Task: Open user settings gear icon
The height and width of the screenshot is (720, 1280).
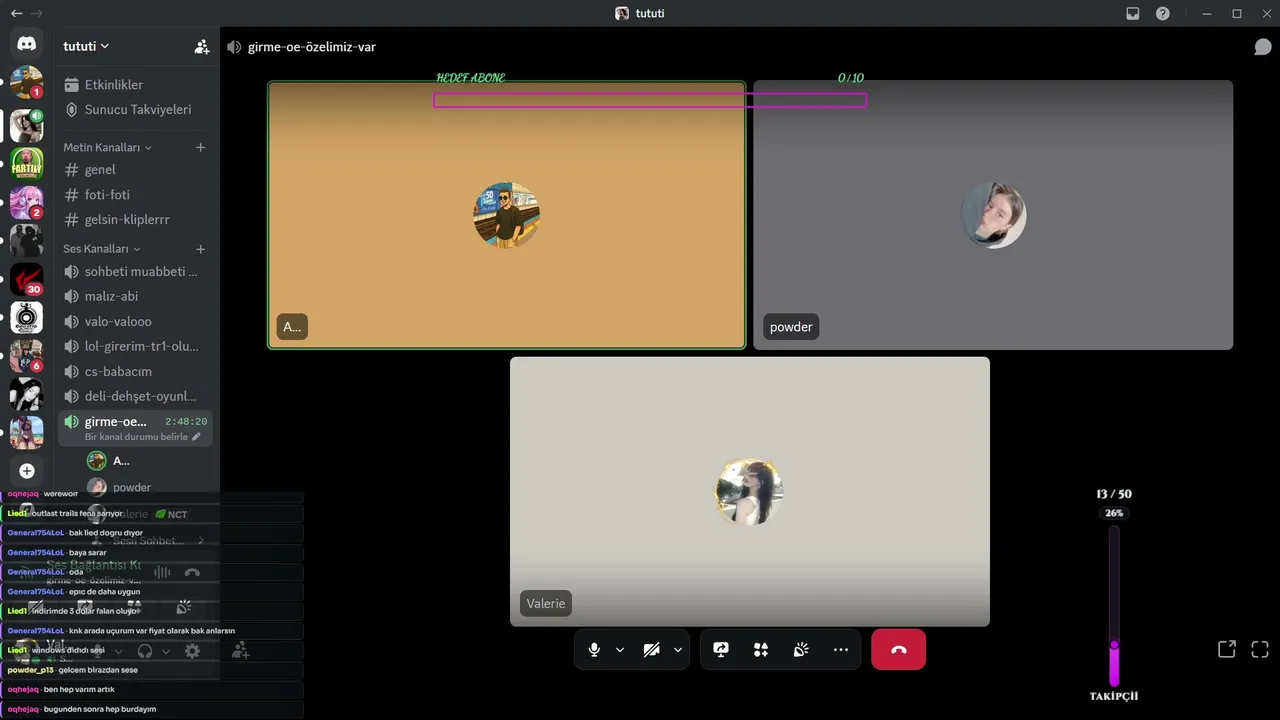Action: coord(192,651)
